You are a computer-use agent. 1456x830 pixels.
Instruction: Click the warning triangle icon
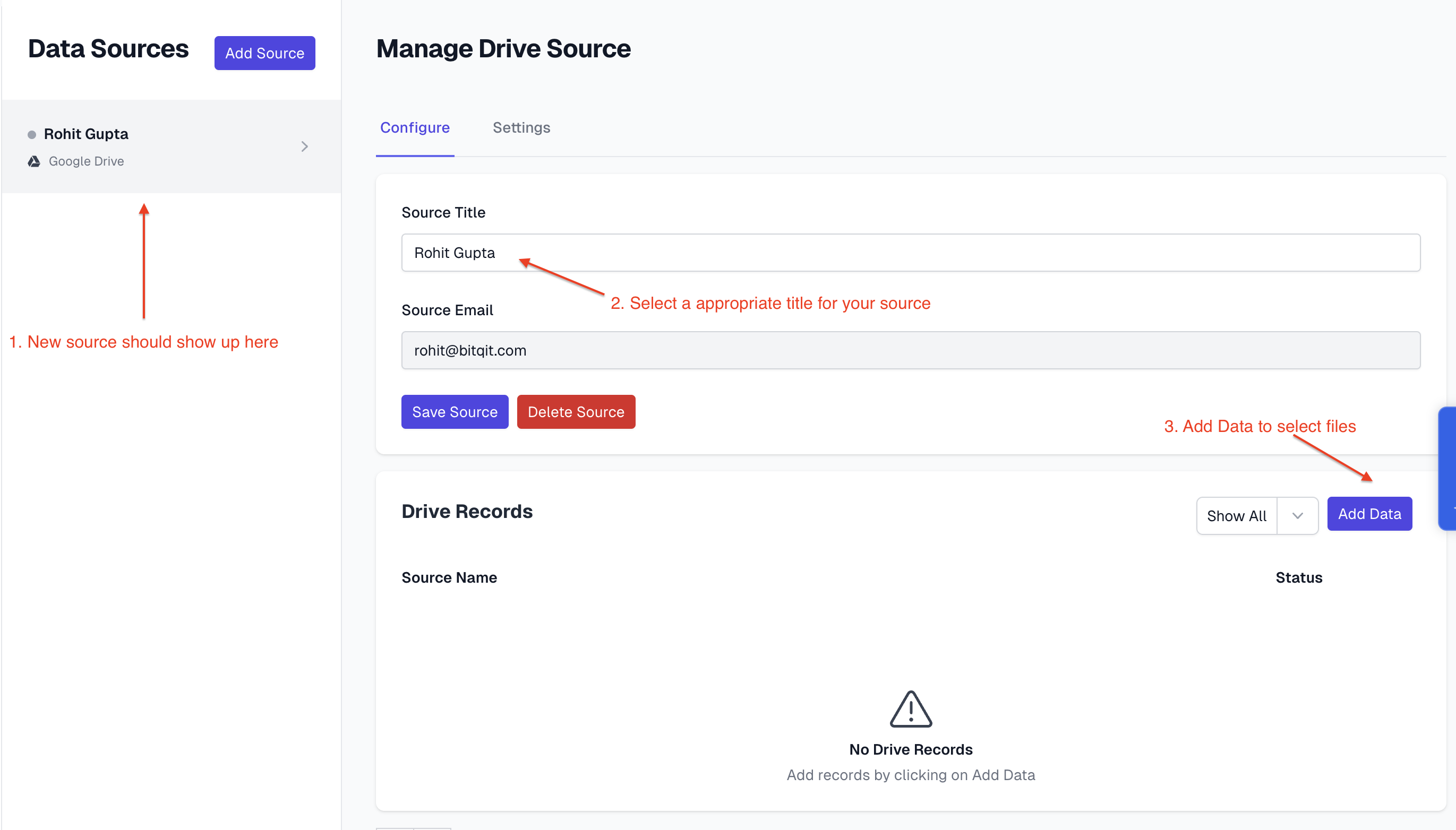(910, 708)
